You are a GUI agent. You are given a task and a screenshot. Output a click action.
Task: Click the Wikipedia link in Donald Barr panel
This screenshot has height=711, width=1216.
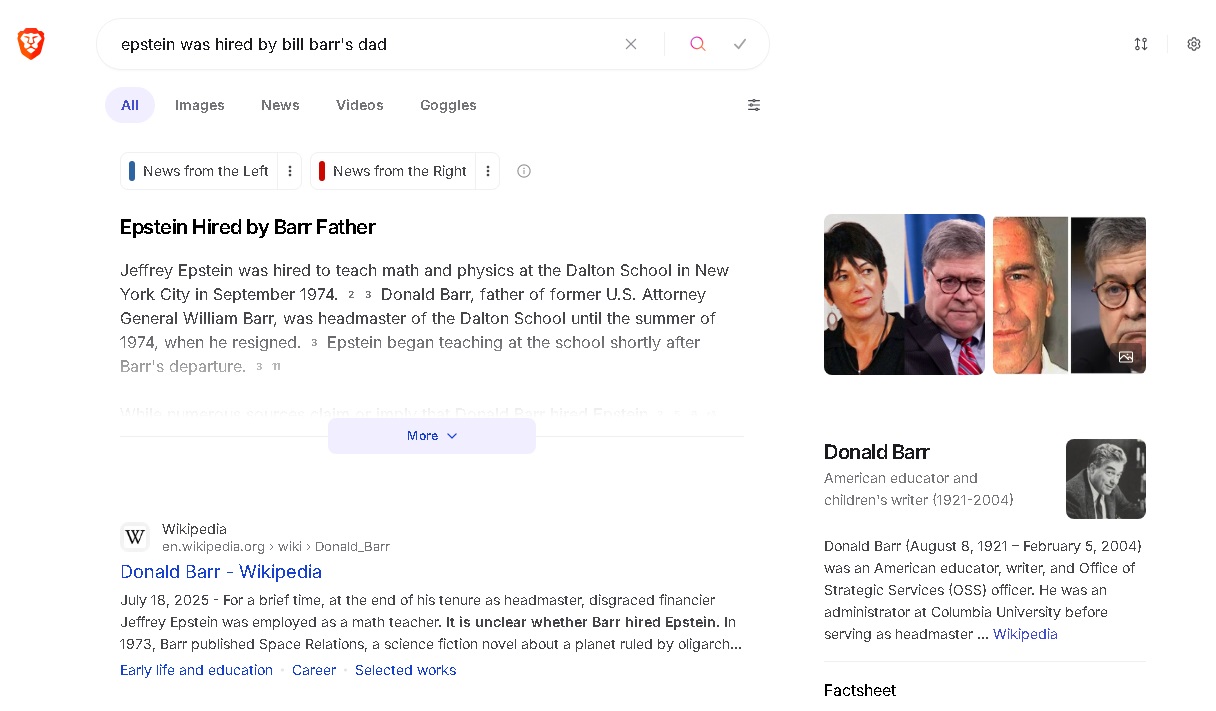1025,634
